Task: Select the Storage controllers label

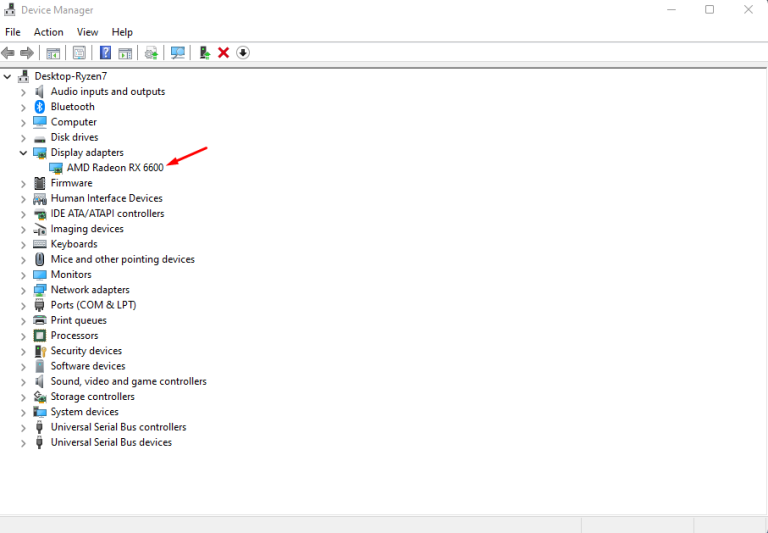Action: tap(93, 396)
